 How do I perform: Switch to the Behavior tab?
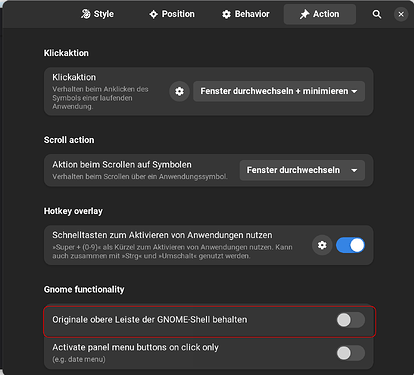[x=246, y=14]
